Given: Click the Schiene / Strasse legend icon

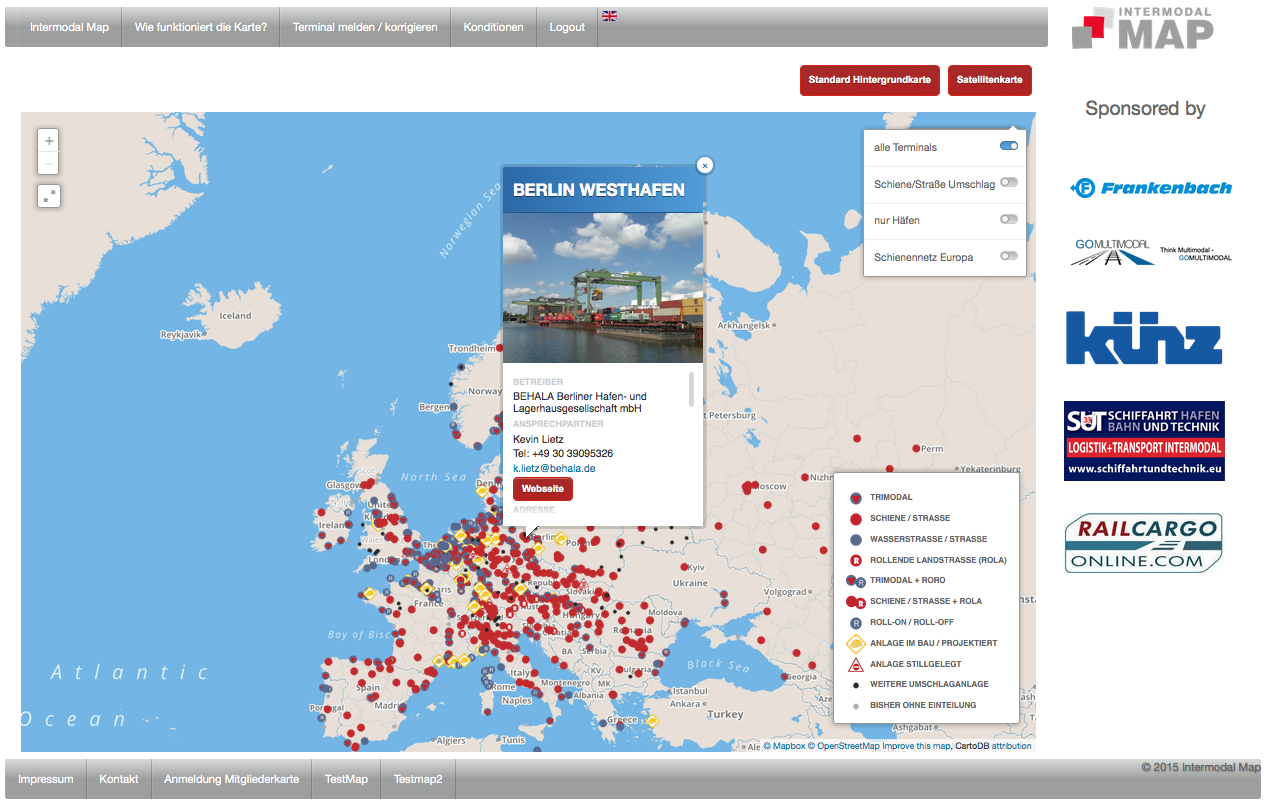Looking at the screenshot, I should point(855,518).
